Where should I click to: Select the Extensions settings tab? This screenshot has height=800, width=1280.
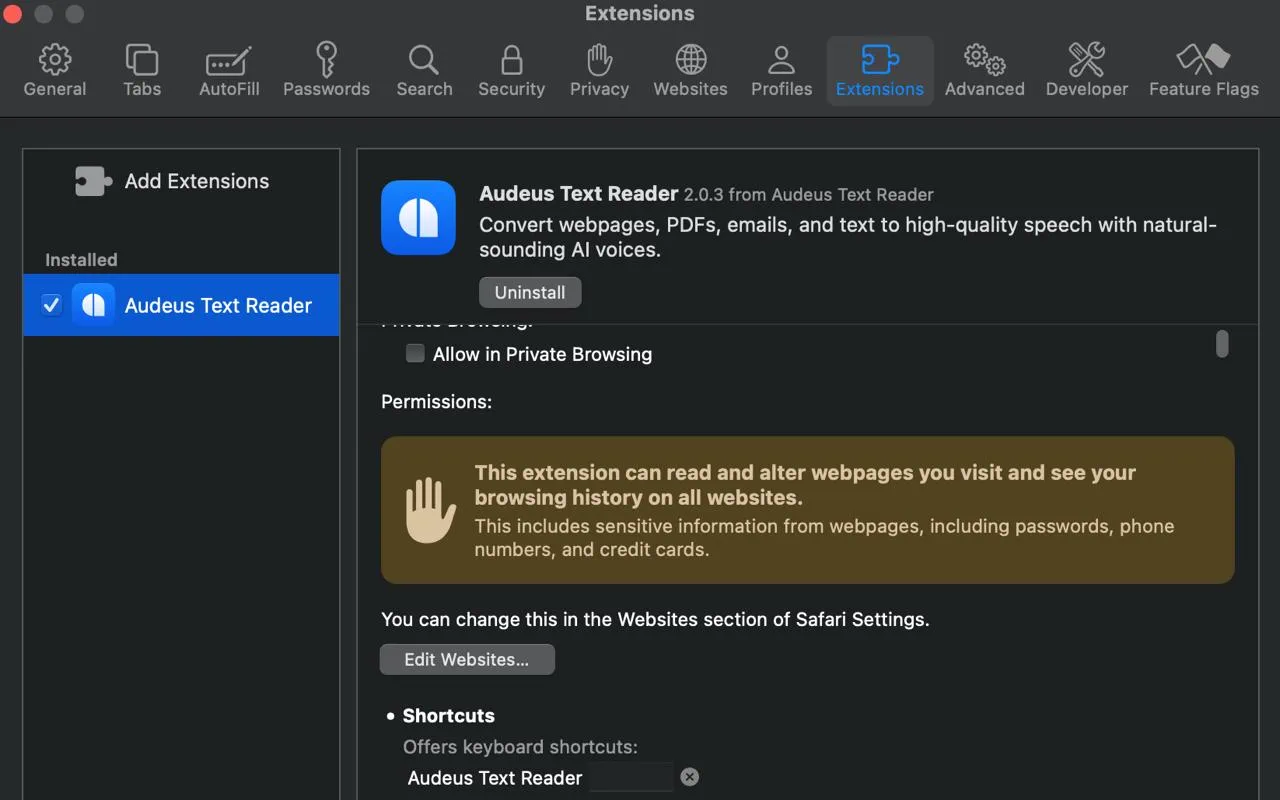pyautogui.click(x=880, y=70)
